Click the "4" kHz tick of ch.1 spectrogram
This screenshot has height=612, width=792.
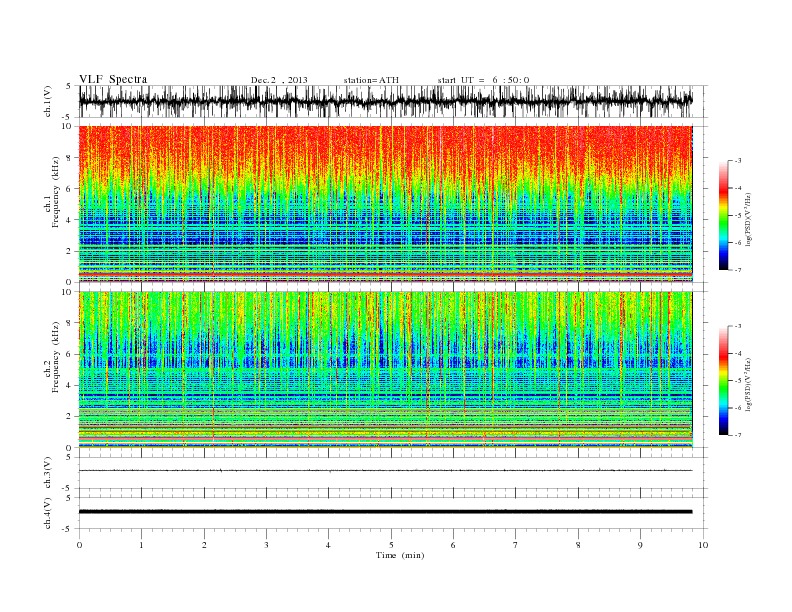[70, 220]
